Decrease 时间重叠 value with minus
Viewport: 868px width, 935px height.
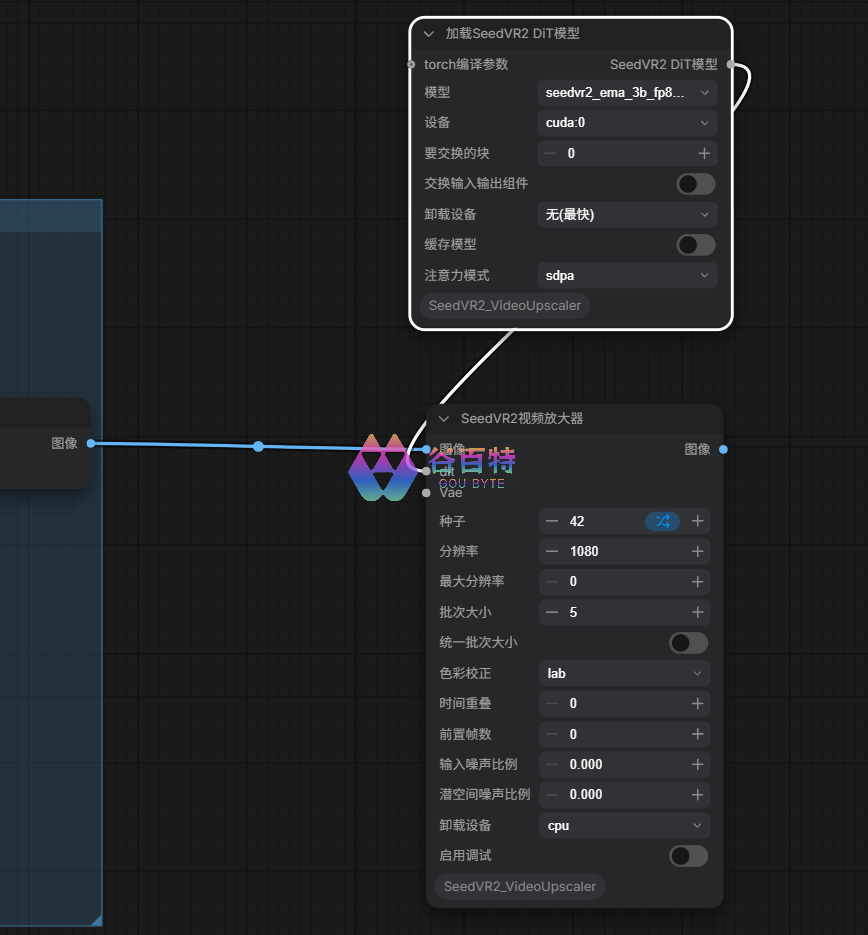552,704
